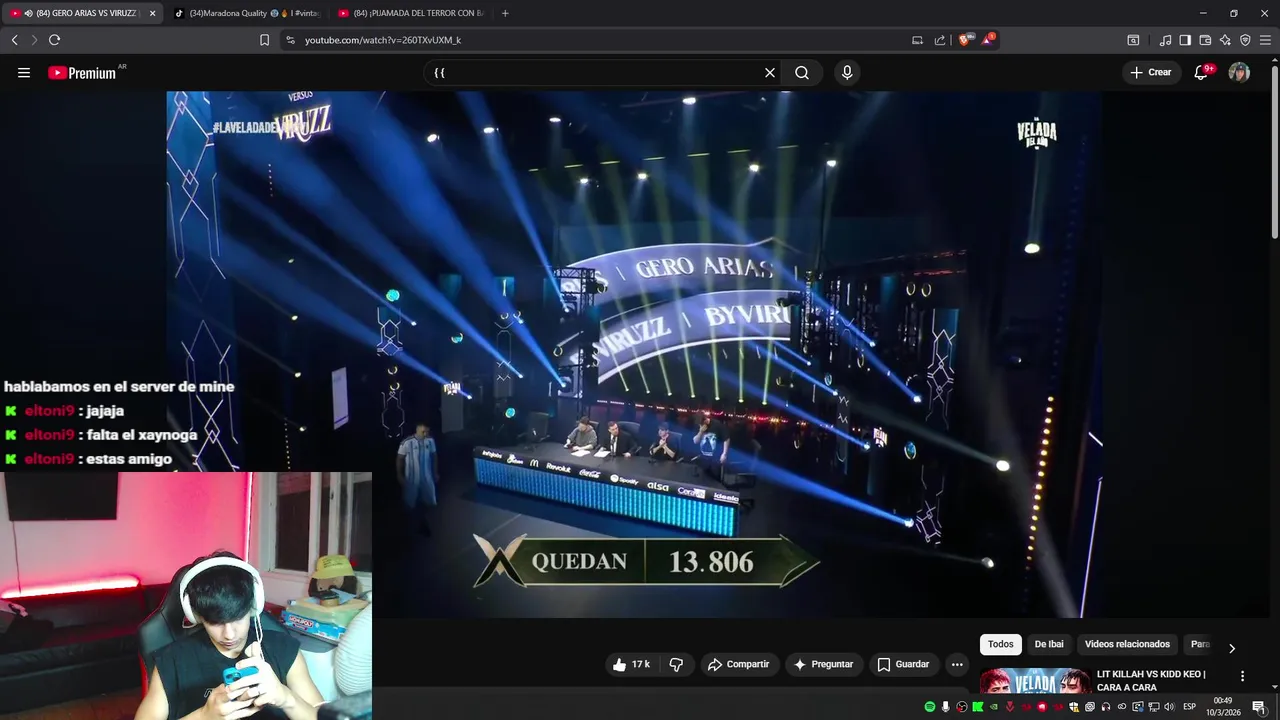Viewport: 1280px width, 720px height.
Task: Open the browser main menu
Action: coord(1265,40)
